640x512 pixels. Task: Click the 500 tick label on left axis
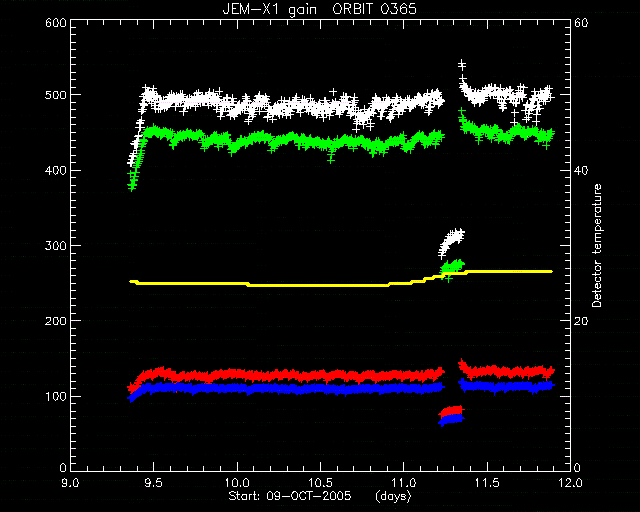pyautogui.click(x=56, y=95)
